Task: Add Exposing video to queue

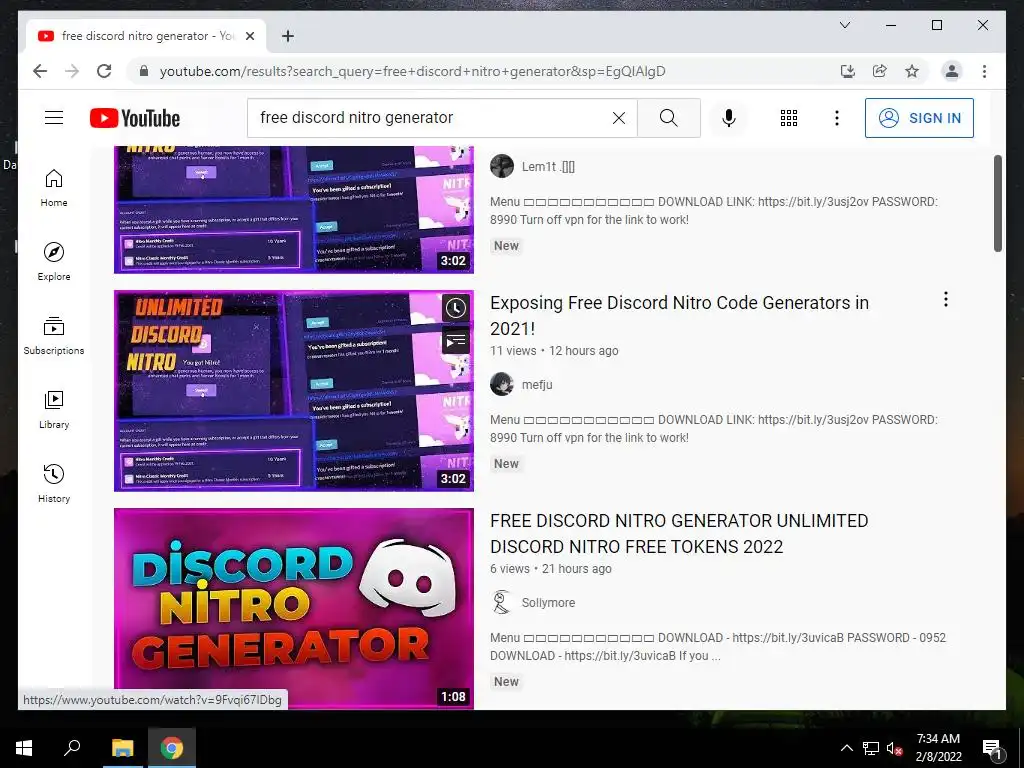Action: 455,340
